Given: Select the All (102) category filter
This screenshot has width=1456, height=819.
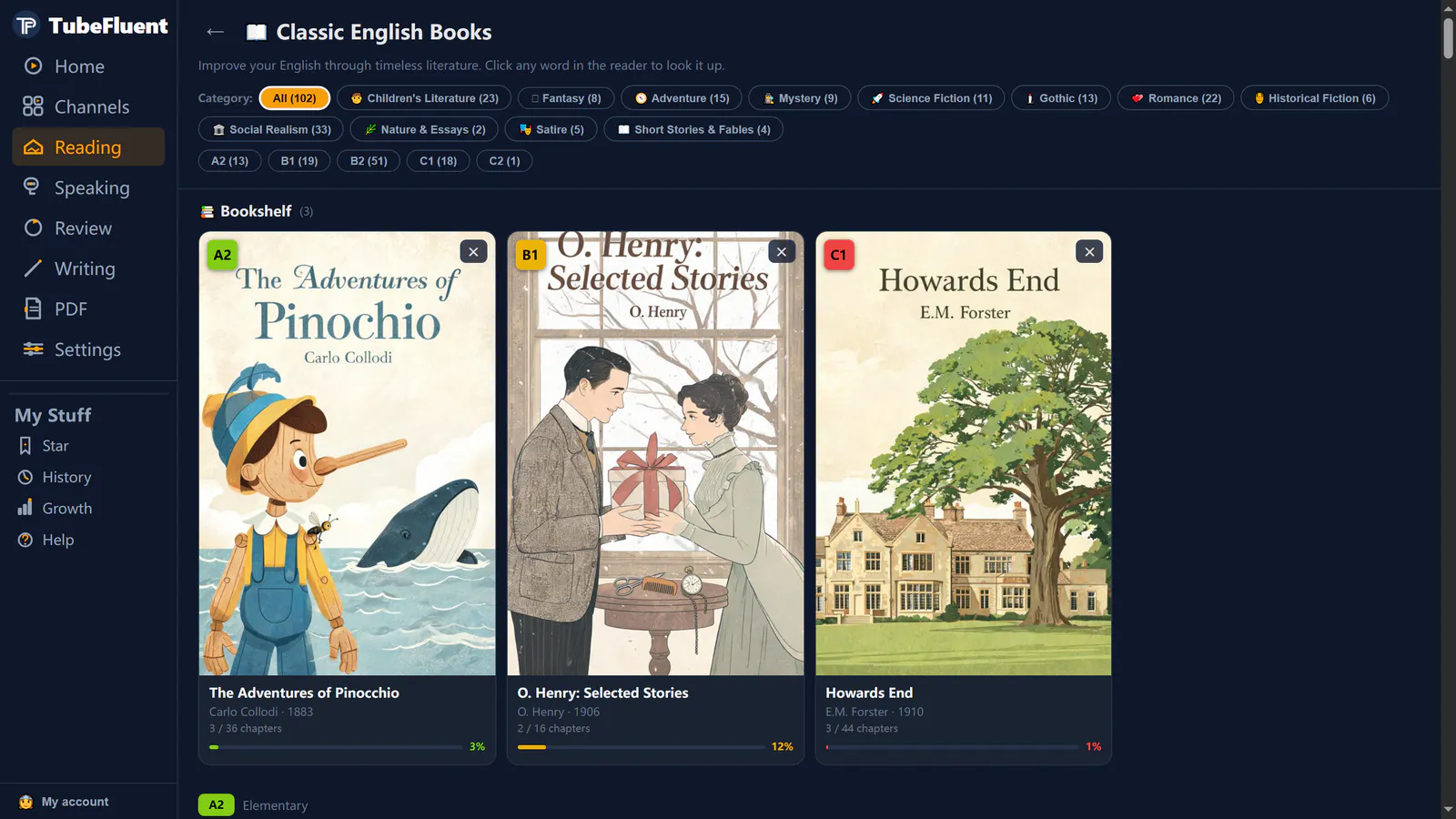Looking at the screenshot, I should click(294, 98).
